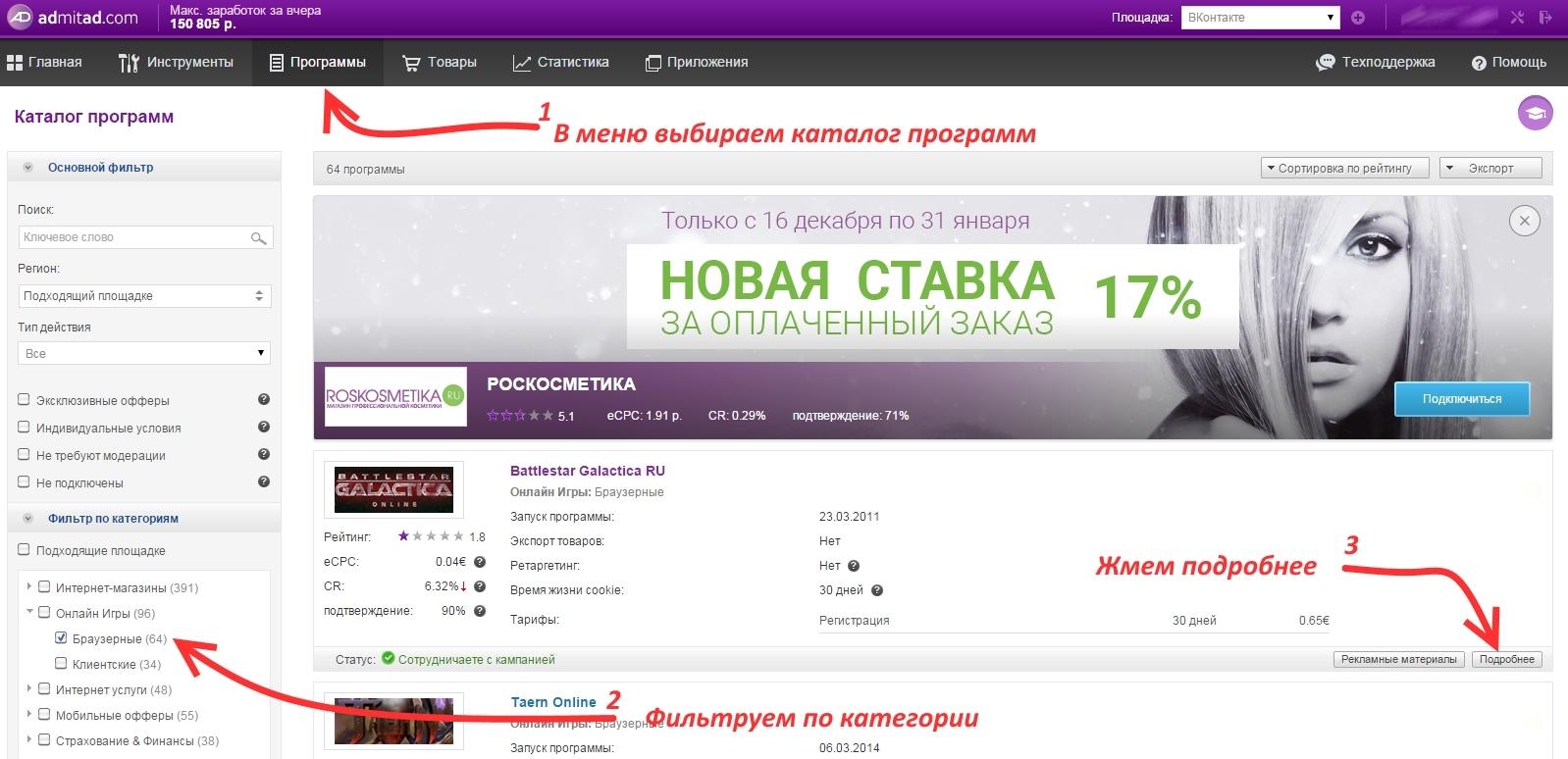Check the Клиентские category checkbox
Screen dimensions: 1568x759
coord(61,664)
